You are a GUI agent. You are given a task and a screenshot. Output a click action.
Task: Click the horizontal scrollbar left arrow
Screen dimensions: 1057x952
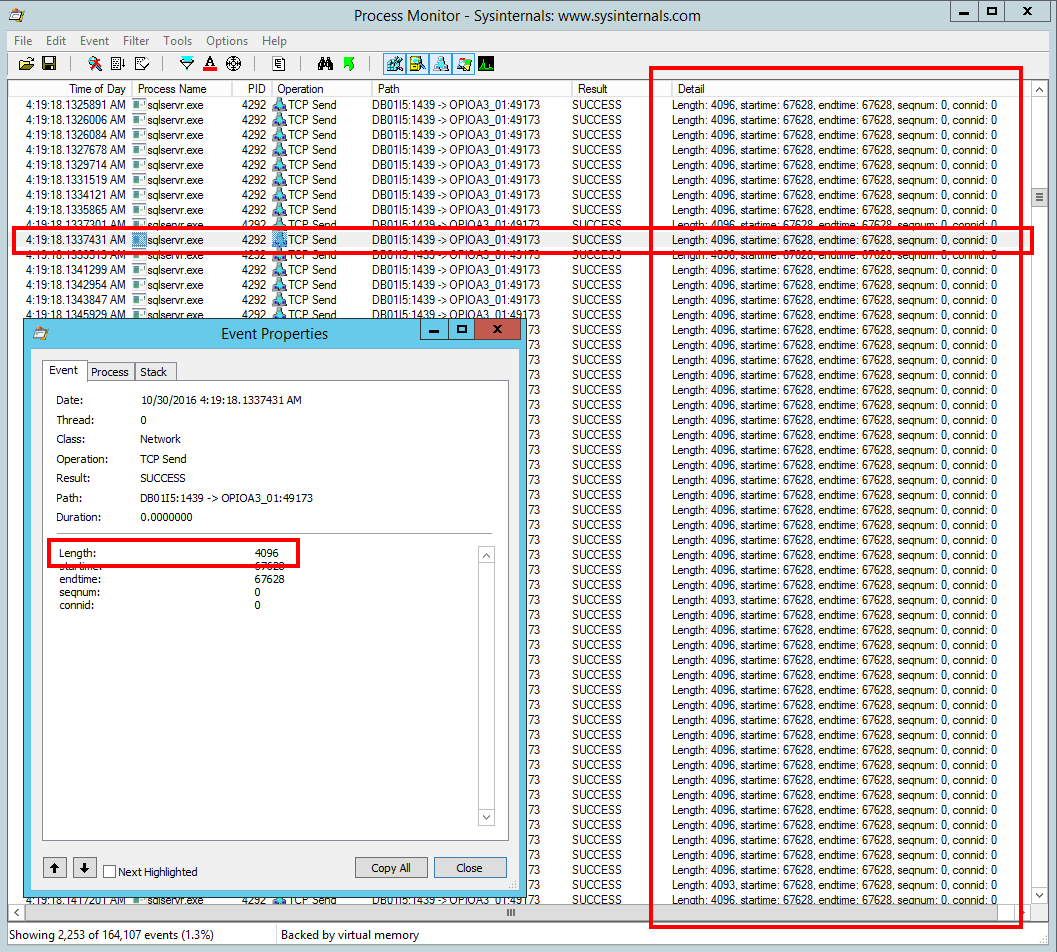click(16, 912)
